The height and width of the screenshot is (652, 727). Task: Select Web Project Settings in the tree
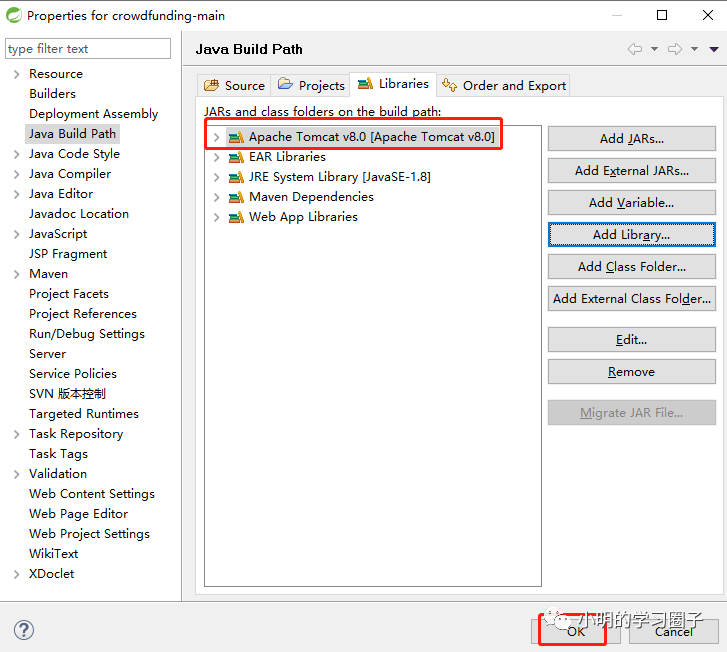pos(89,534)
